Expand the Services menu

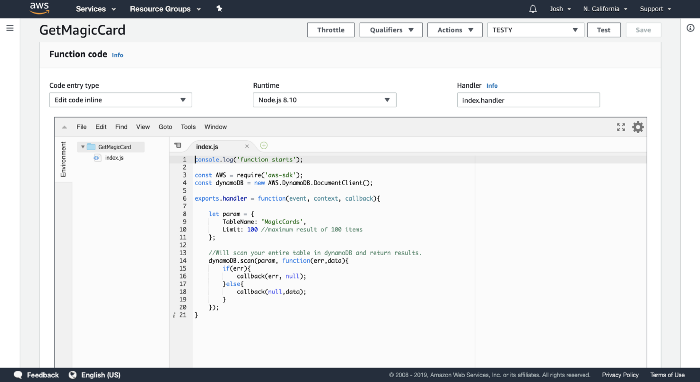pos(96,9)
